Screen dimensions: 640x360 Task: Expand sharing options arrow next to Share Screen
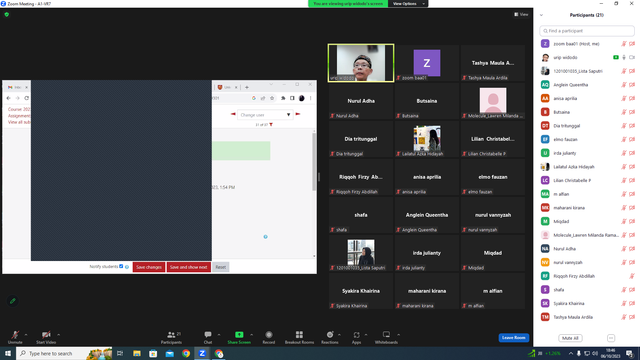[251, 335]
